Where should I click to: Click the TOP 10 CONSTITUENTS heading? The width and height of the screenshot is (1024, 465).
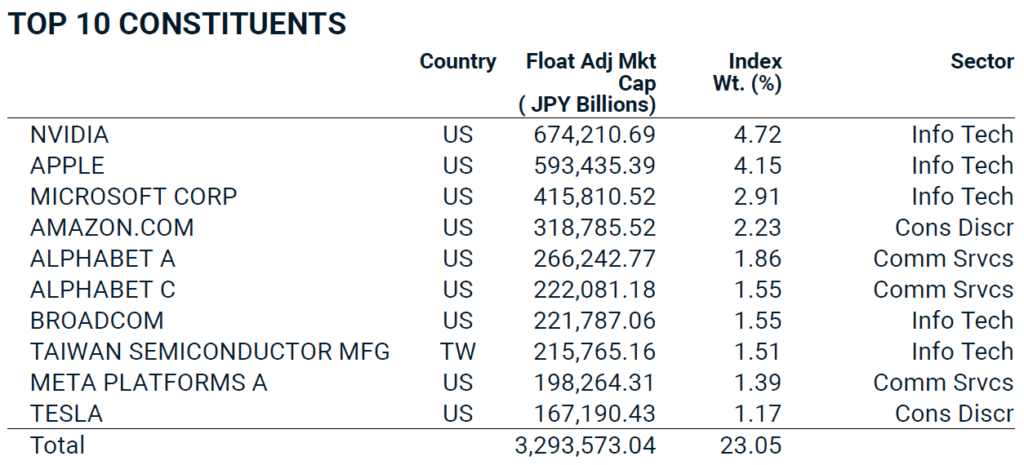177,23
